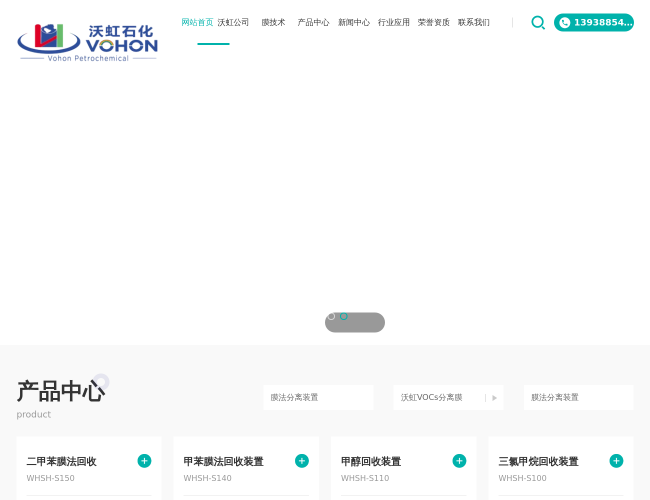Image resolution: width=650 pixels, height=500 pixels.
Task: Select the teal second carousel dot
Action: 344,317
